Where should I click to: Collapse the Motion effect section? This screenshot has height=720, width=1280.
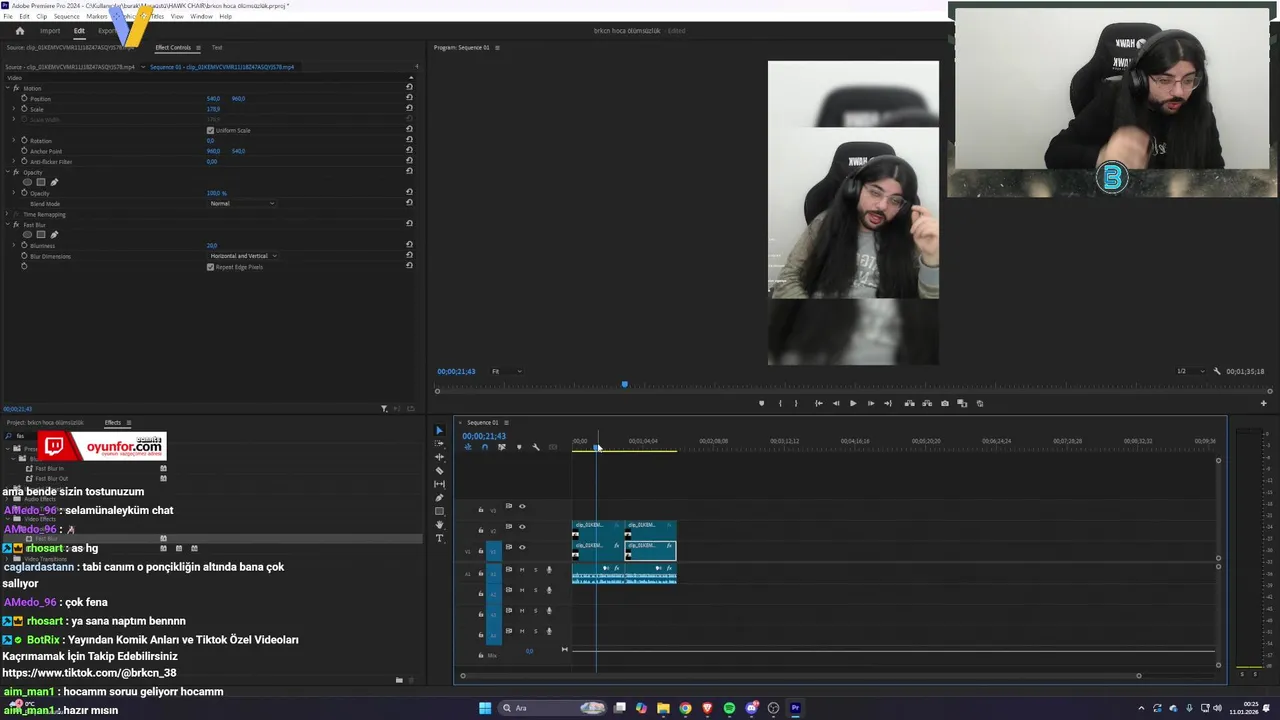click(x=8, y=88)
